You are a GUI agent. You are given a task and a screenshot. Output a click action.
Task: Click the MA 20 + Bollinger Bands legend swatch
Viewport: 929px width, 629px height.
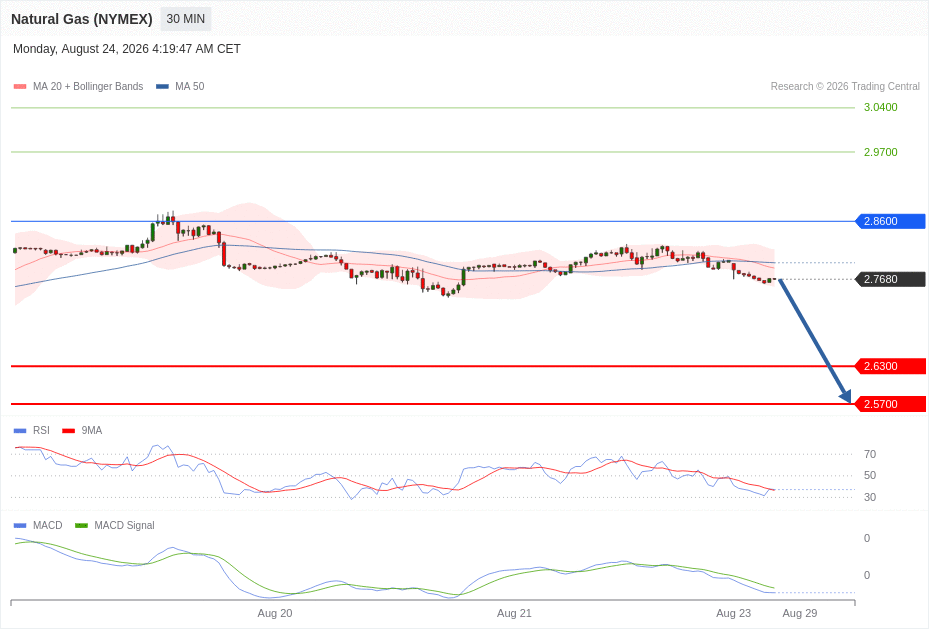pyautogui.click(x=20, y=86)
